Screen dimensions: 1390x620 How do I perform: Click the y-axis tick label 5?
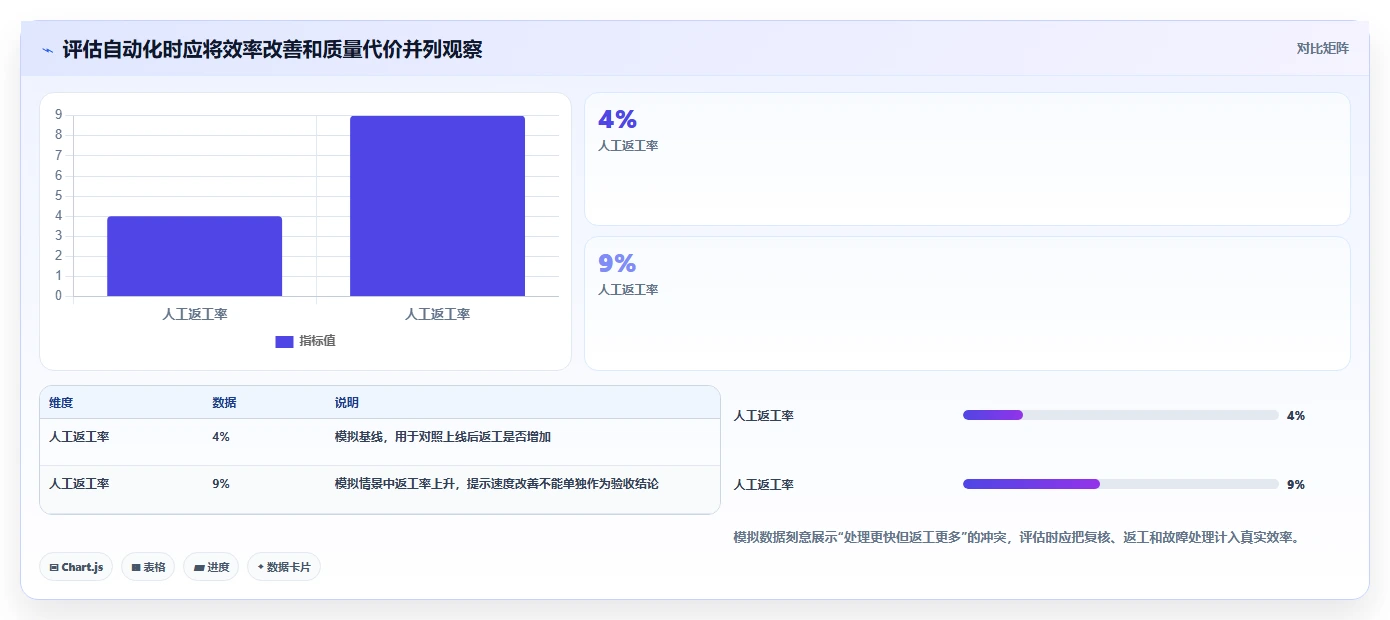point(59,196)
